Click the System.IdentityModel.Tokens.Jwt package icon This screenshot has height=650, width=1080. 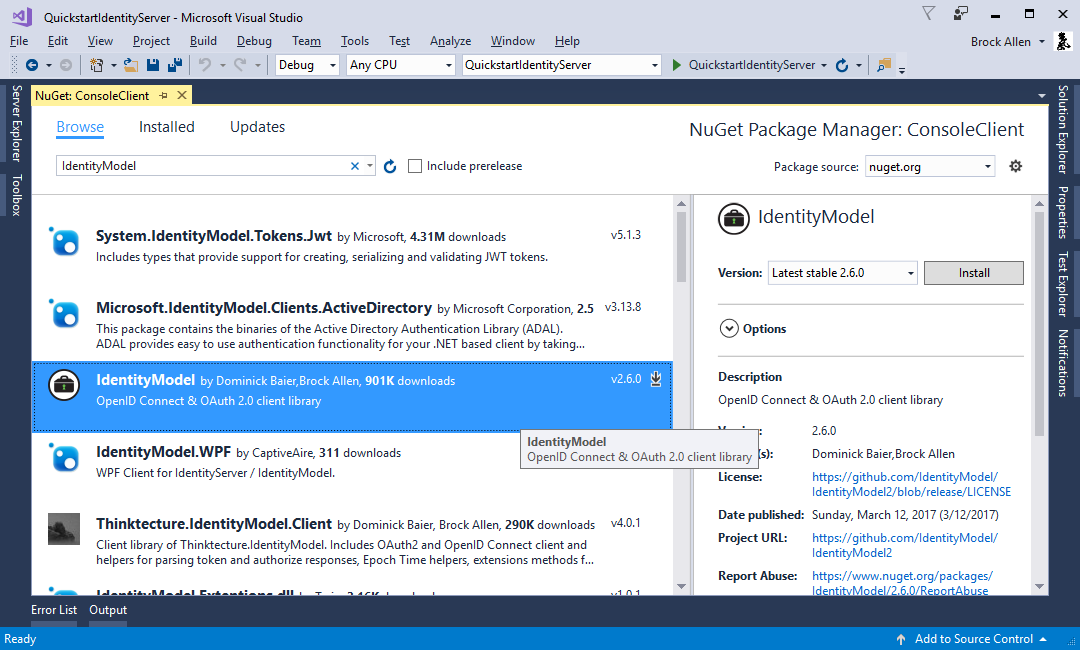click(x=64, y=241)
